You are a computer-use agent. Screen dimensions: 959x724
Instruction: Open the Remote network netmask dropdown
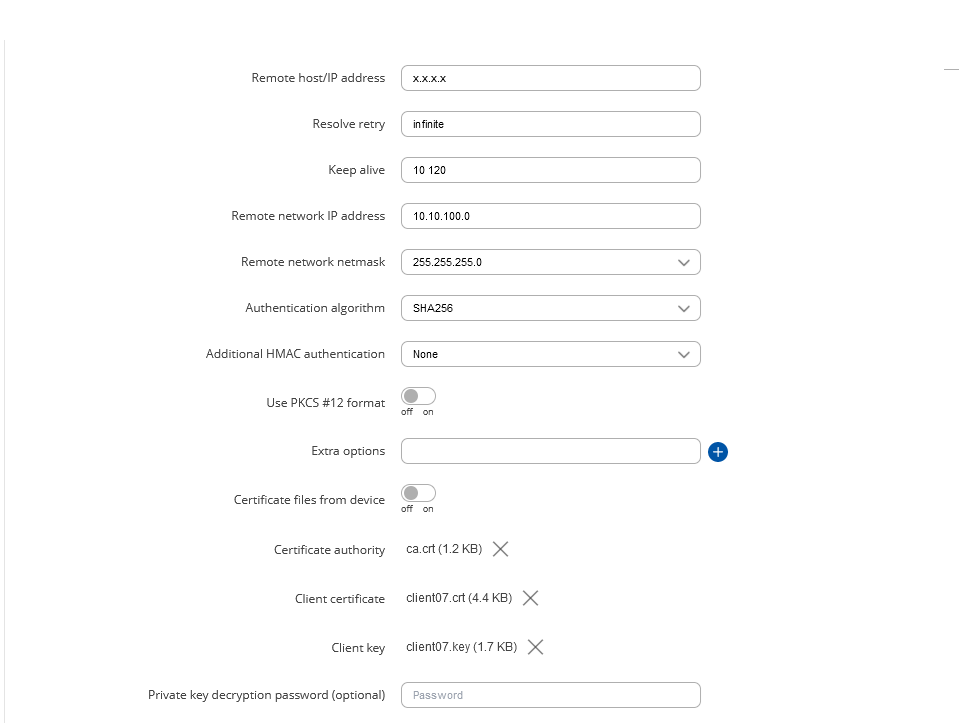pyautogui.click(x=550, y=262)
